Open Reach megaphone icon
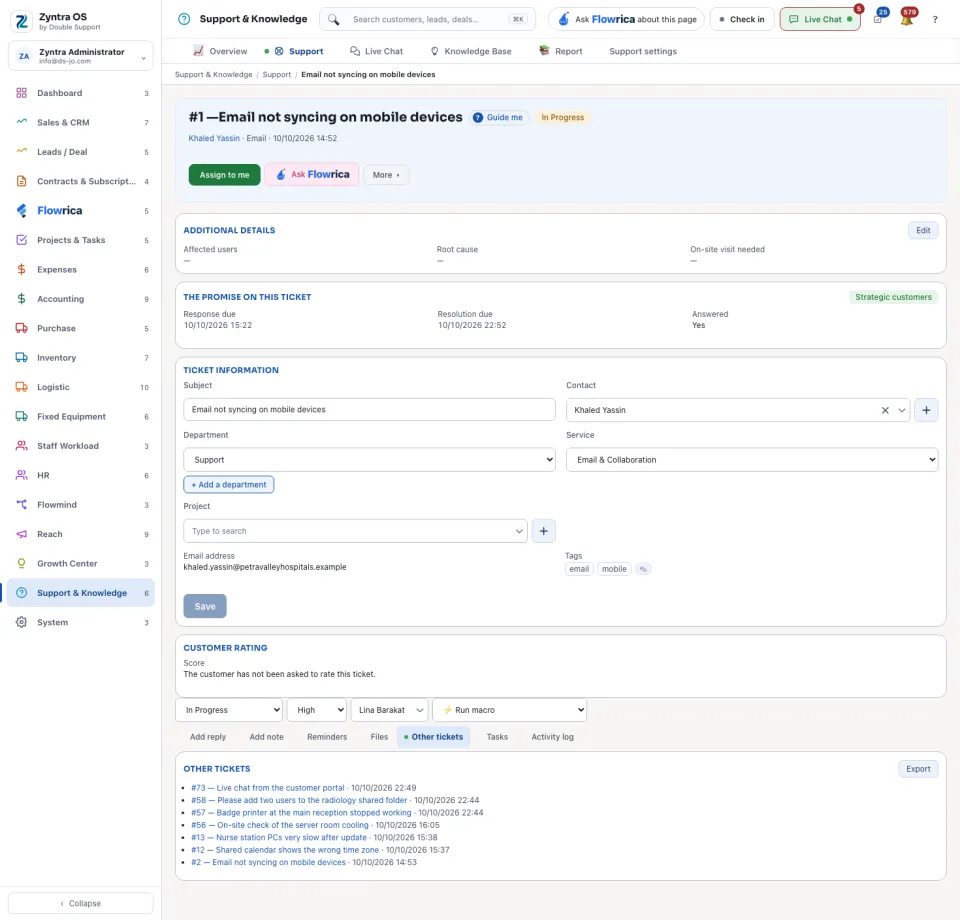 pyautogui.click(x=21, y=534)
